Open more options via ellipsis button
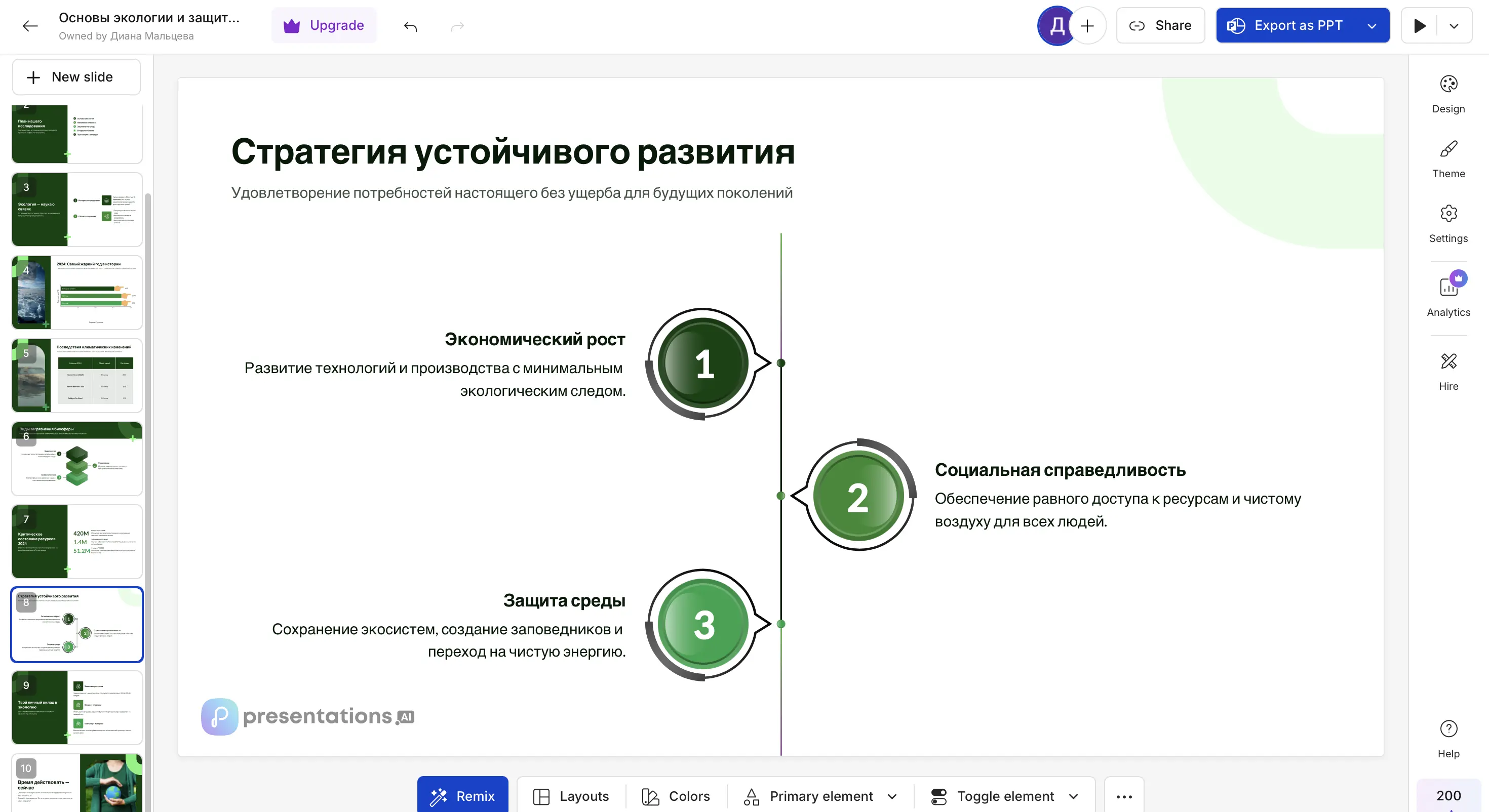Viewport: 1489px width, 812px height. tap(1124, 796)
